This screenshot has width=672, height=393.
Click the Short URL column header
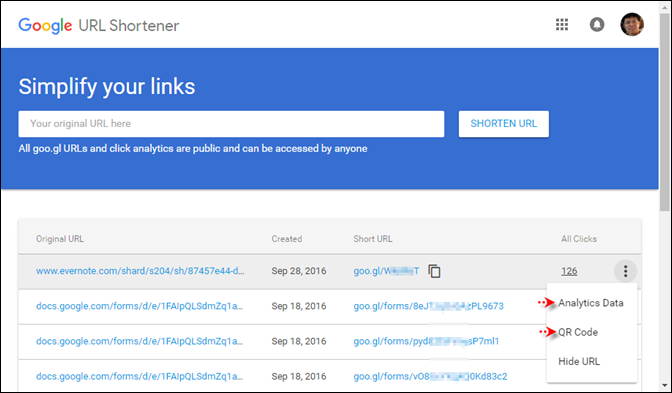(x=373, y=239)
